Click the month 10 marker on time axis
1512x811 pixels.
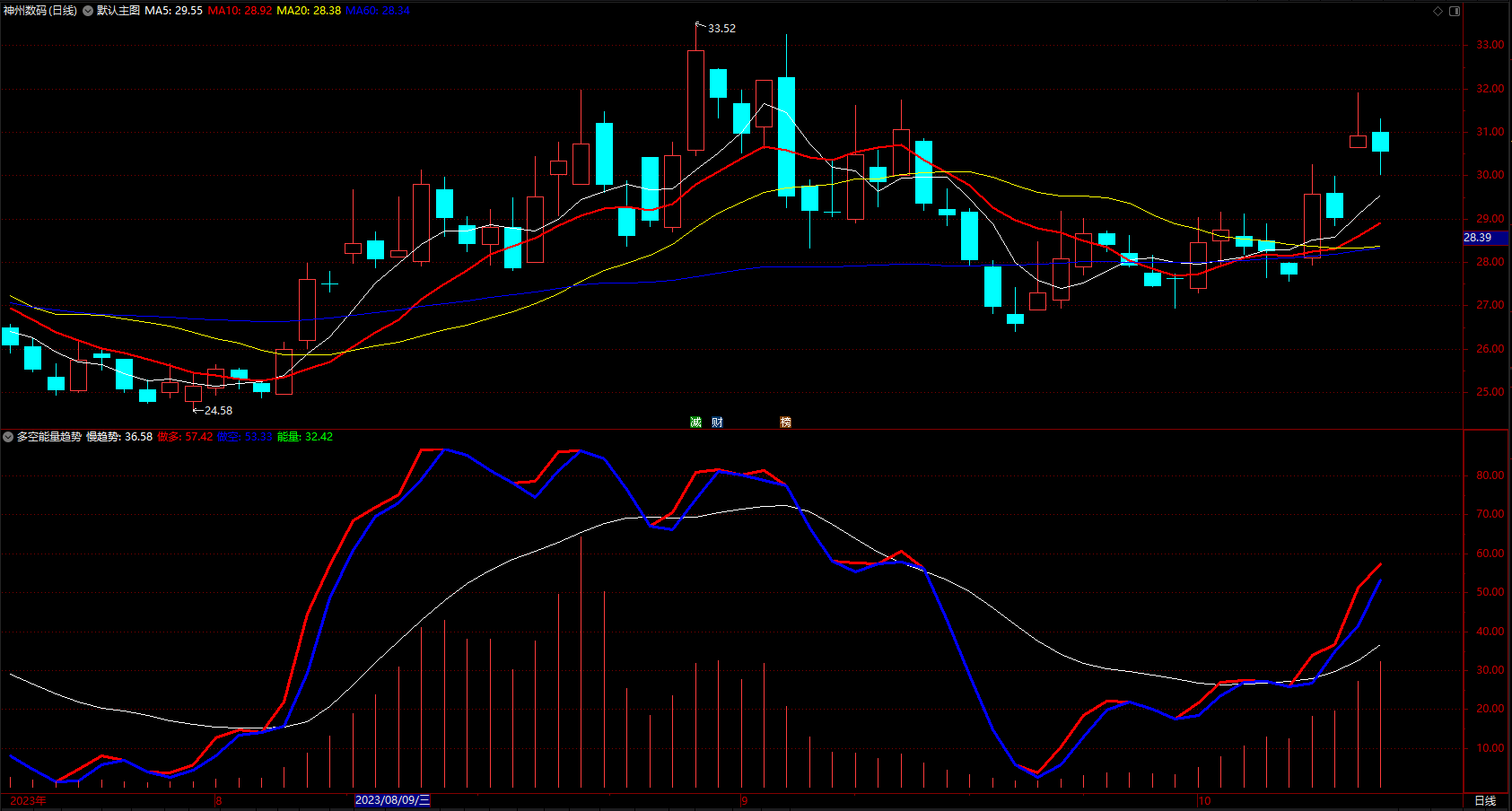tap(1204, 801)
